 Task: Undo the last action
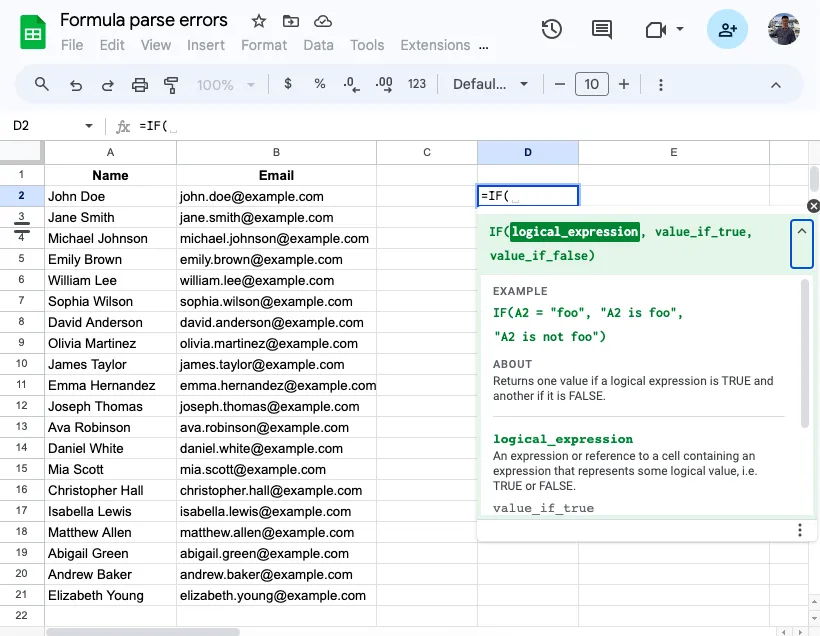[x=76, y=85]
